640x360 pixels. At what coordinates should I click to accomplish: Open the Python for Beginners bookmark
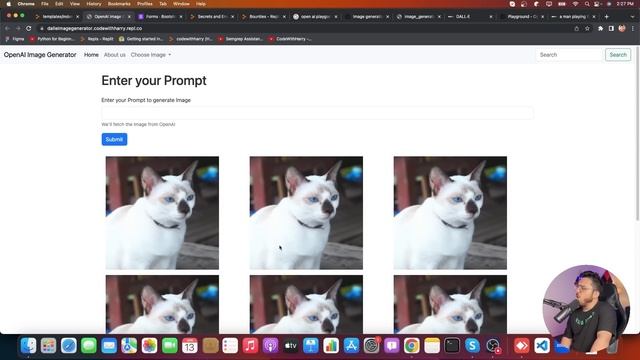(x=52, y=39)
